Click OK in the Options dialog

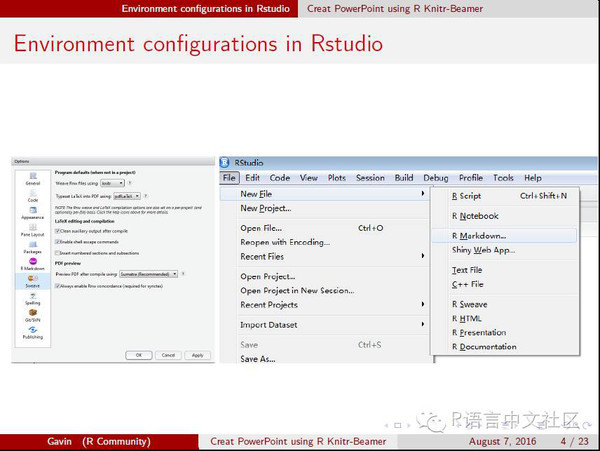[139, 355]
